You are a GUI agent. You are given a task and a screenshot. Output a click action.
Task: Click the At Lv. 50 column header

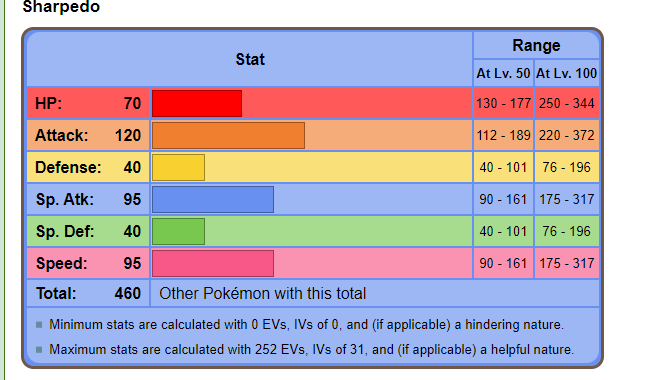pos(503,73)
